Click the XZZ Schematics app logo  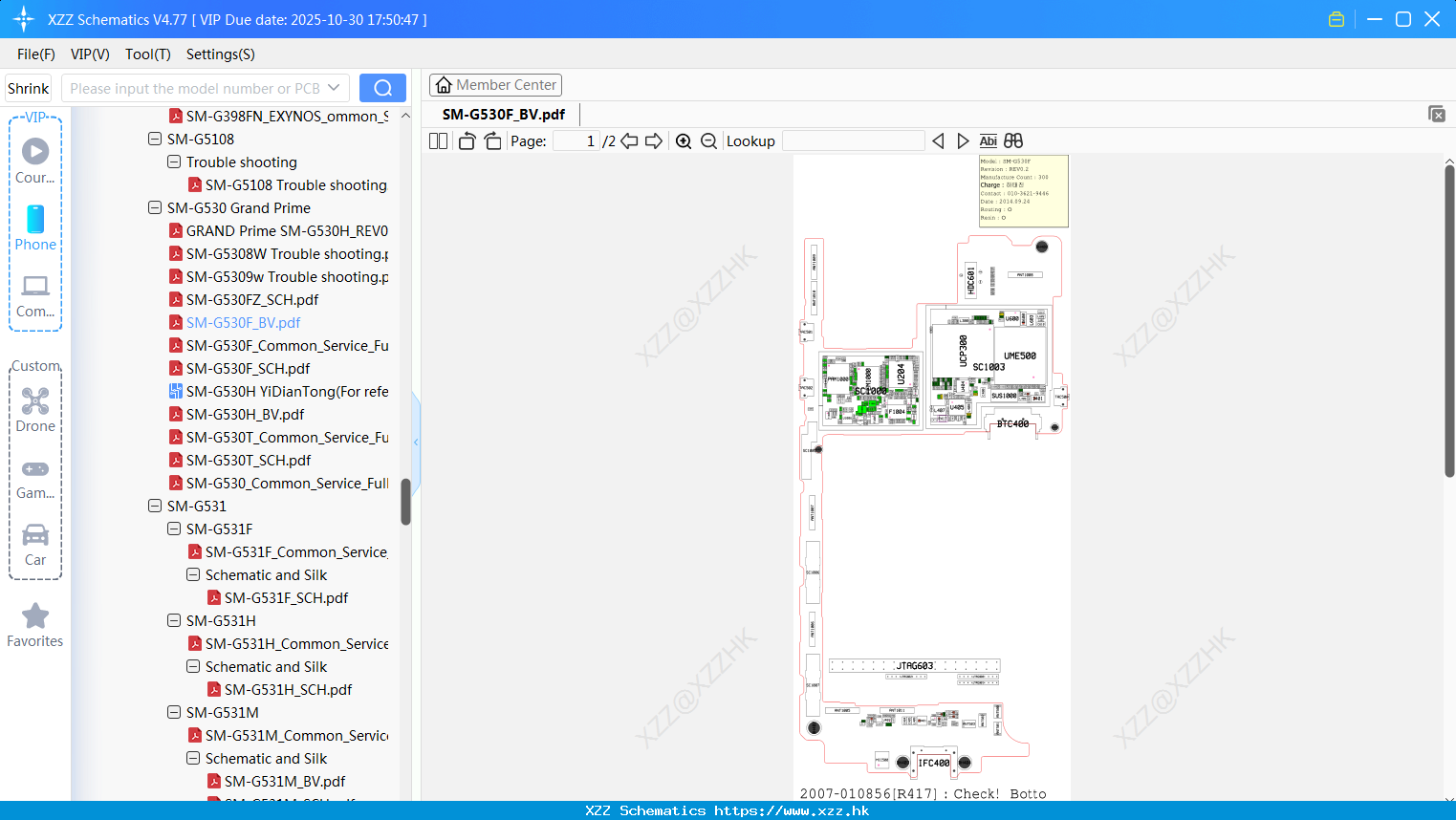(24, 19)
